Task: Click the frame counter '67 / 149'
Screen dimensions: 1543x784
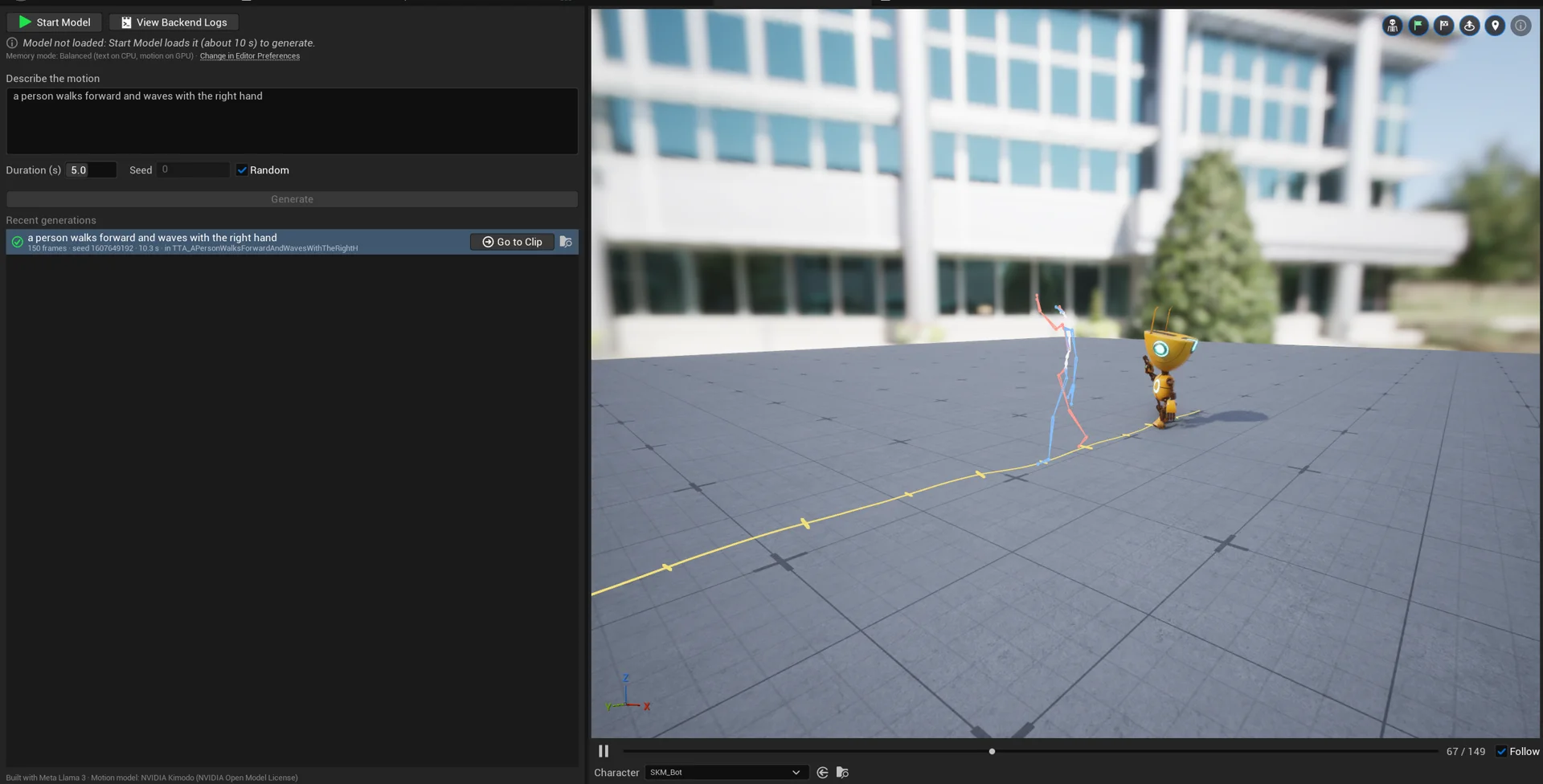Action: coord(1466,752)
